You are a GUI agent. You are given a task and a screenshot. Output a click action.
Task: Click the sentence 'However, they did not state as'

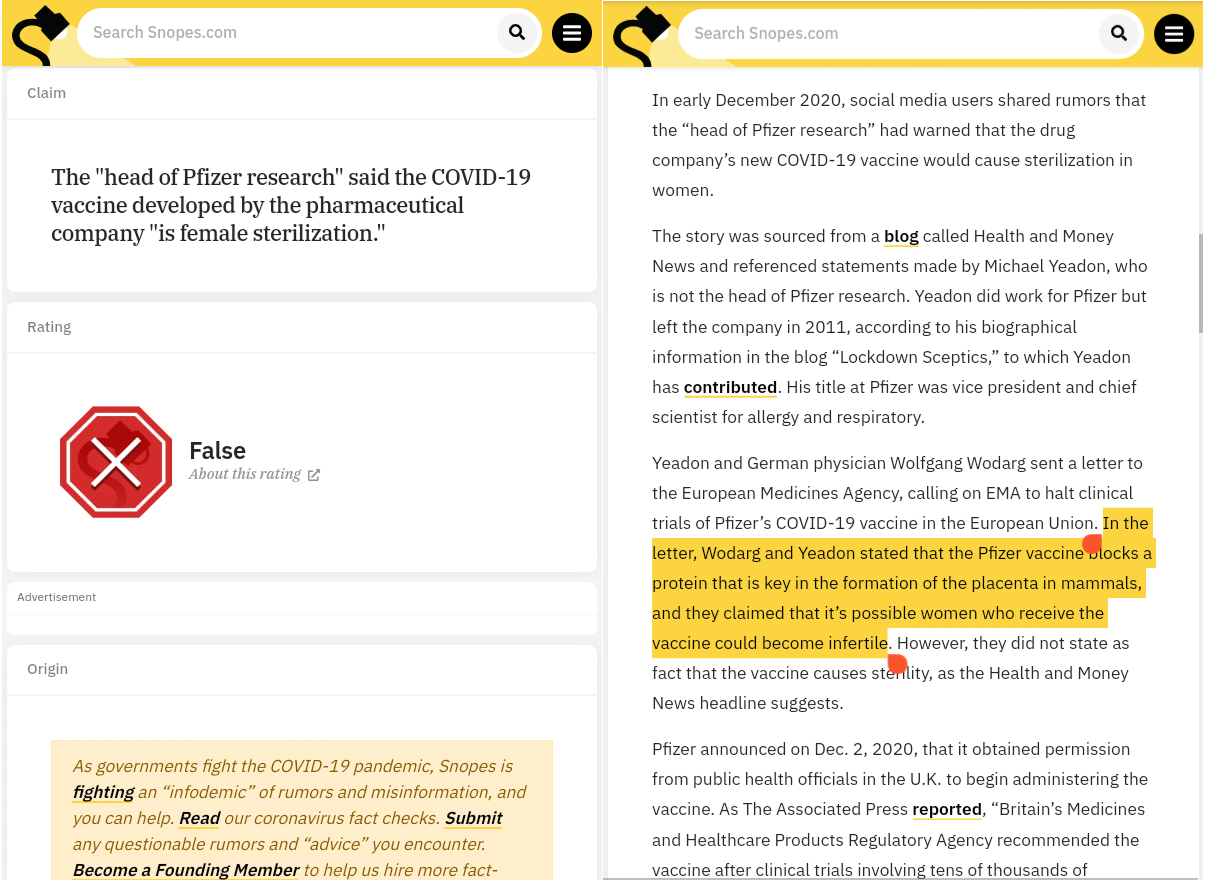coord(1012,643)
